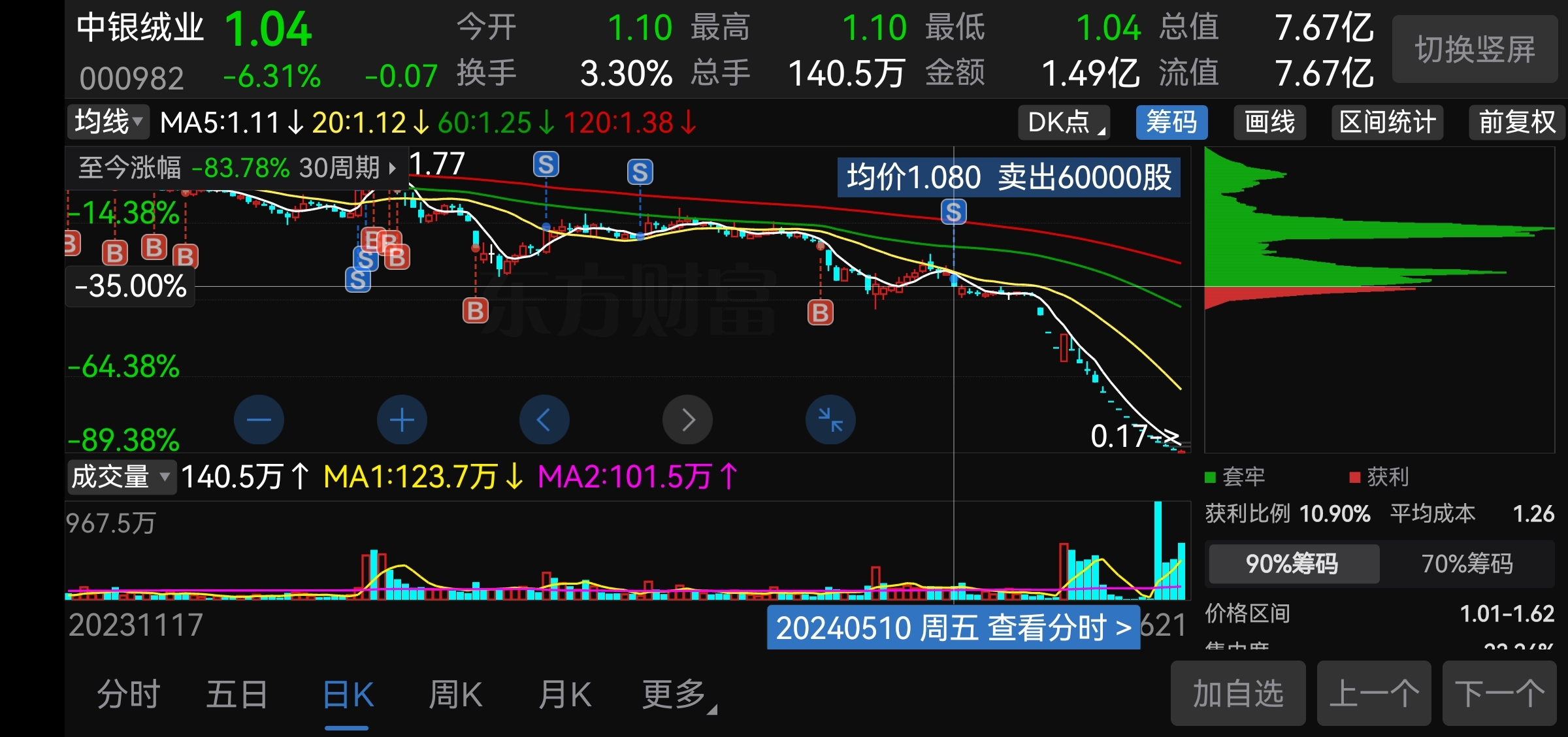Click the collapse arrows icon
Viewport: 1568px width, 737px height.
click(x=830, y=419)
